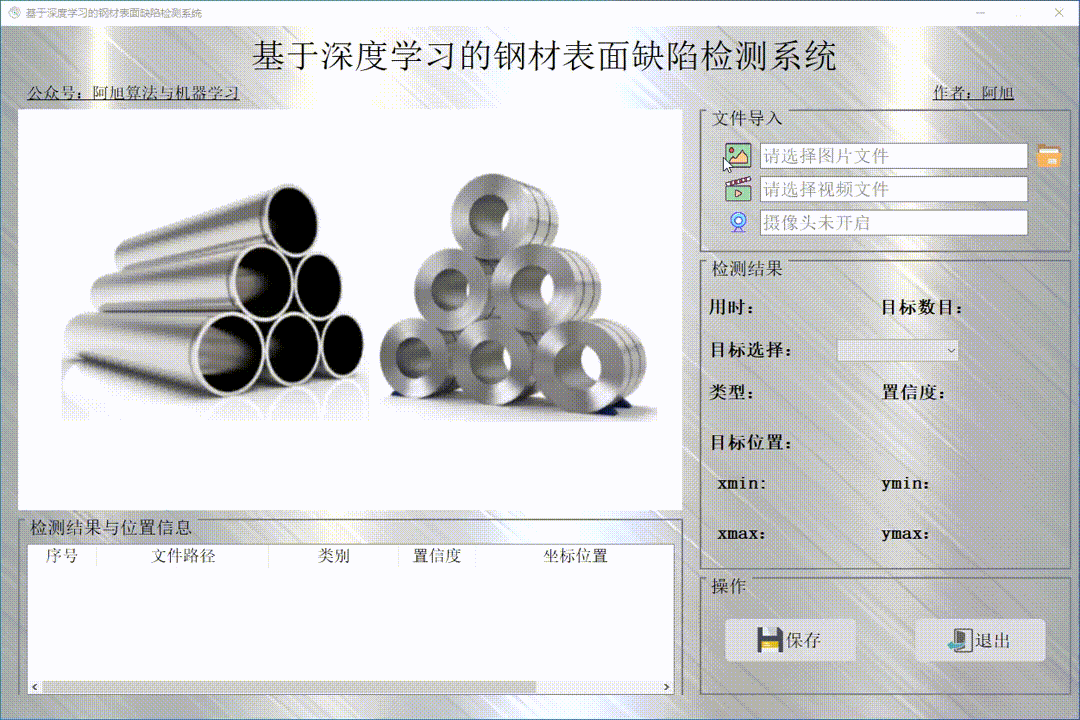Click the 公众号：阿旭算法与机器学习 link
The height and width of the screenshot is (720, 1080).
[133, 92]
